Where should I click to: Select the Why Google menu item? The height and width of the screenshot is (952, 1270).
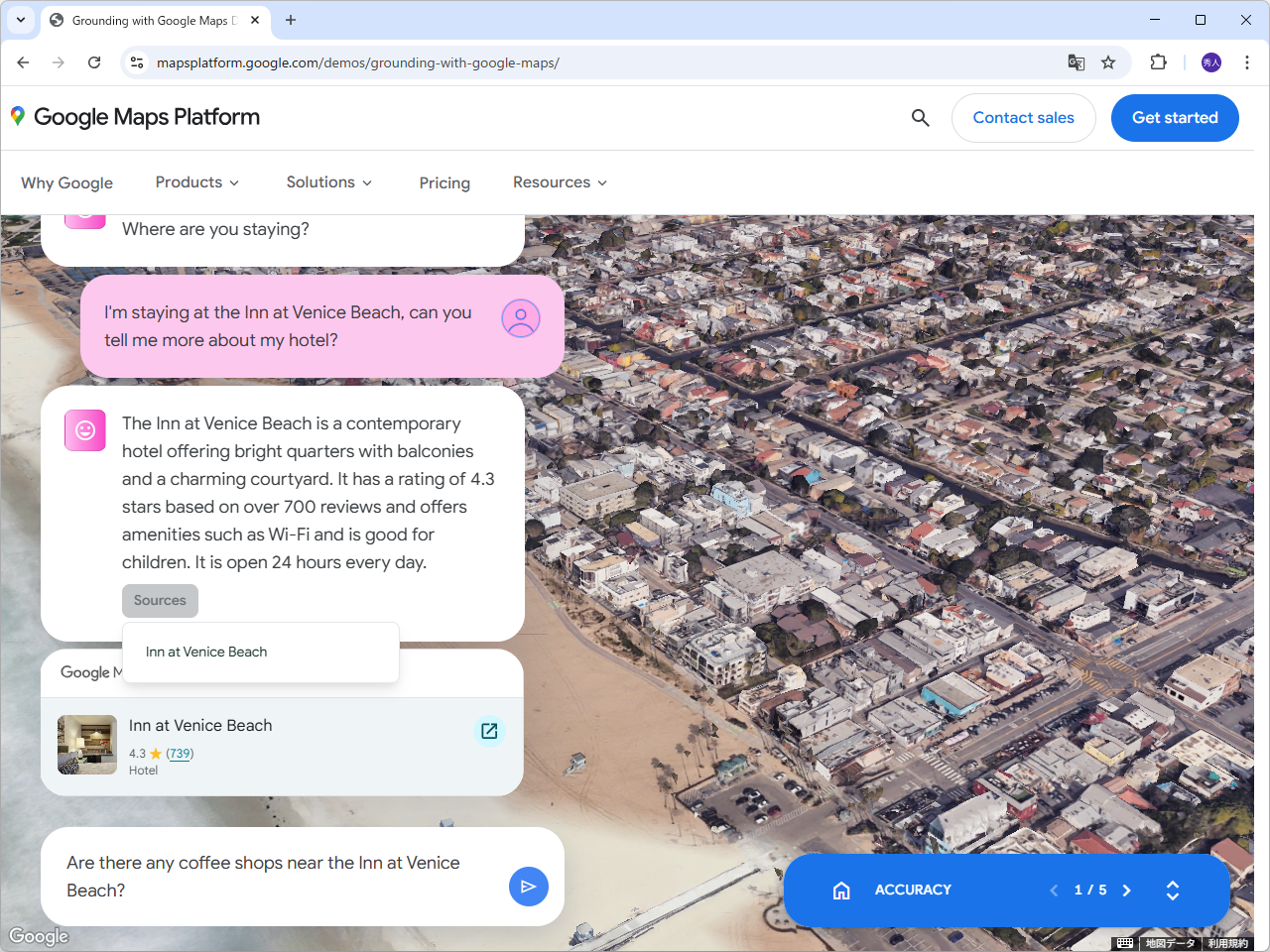coord(66,182)
